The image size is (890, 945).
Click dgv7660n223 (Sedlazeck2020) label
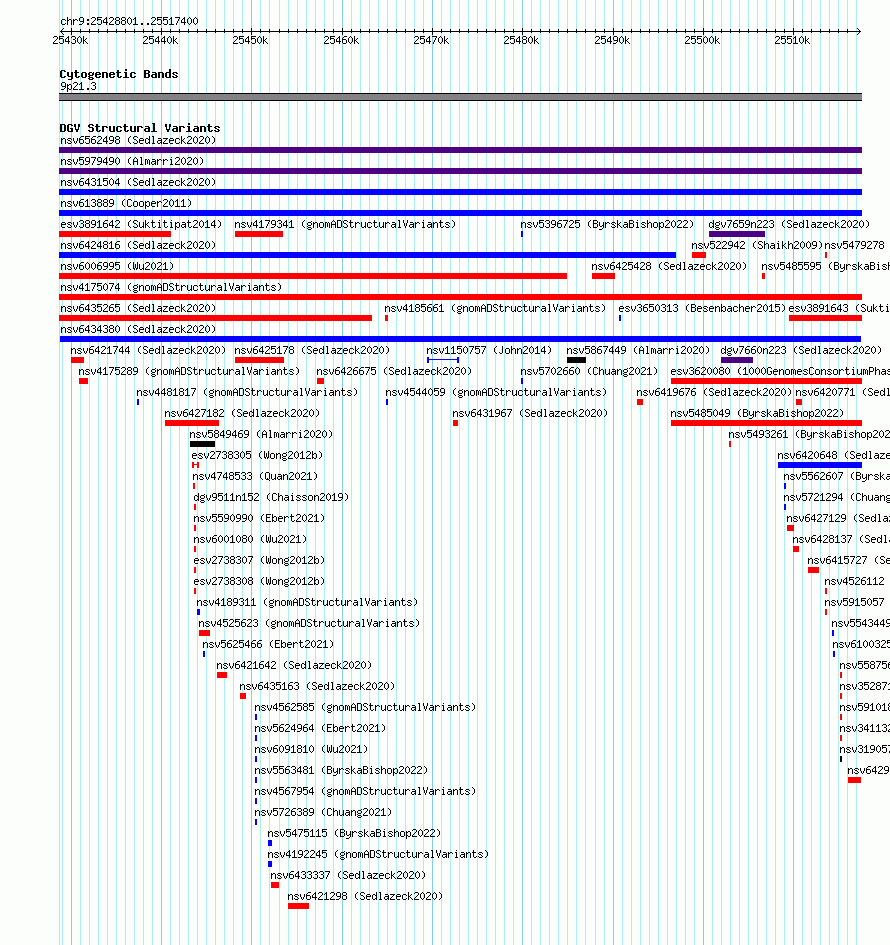tap(801, 350)
